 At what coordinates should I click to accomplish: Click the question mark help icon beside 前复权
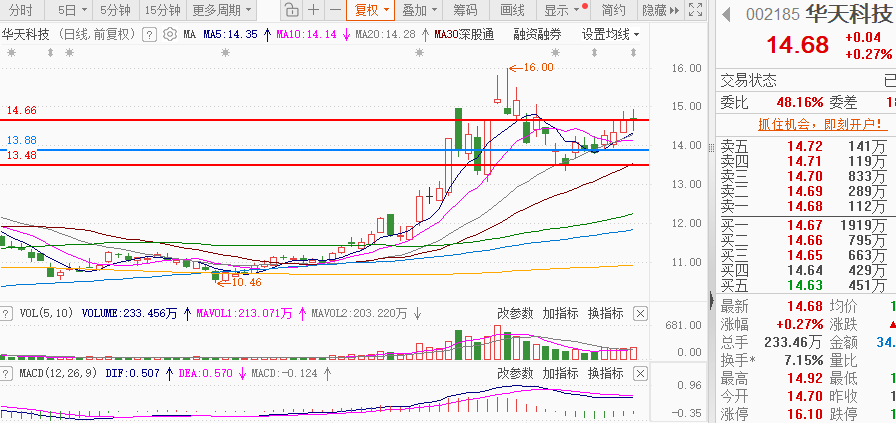pyautogui.click(x=149, y=35)
